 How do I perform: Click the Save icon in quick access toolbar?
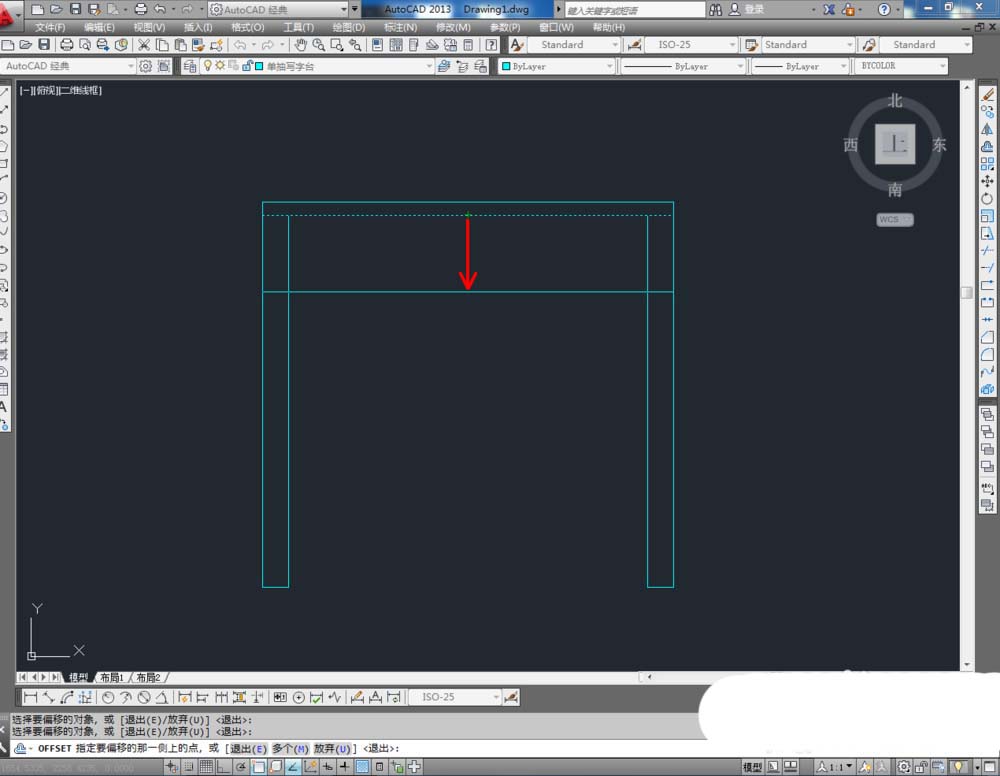coord(75,9)
